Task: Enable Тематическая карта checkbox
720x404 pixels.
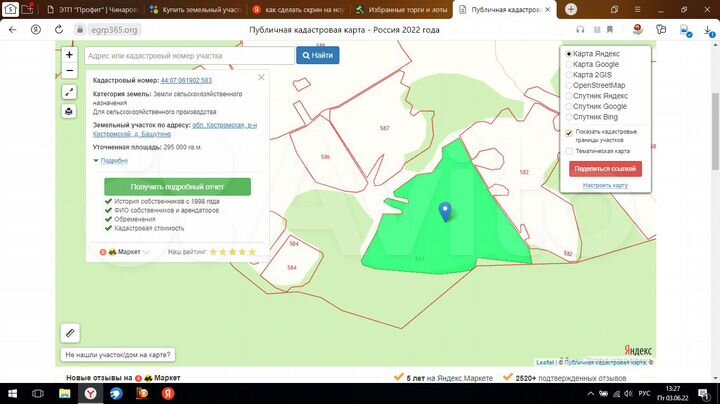Action: click(x=569, y=151)
